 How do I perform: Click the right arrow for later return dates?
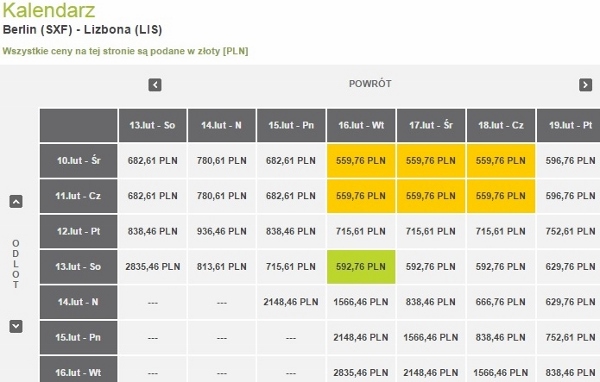[585, 85]
